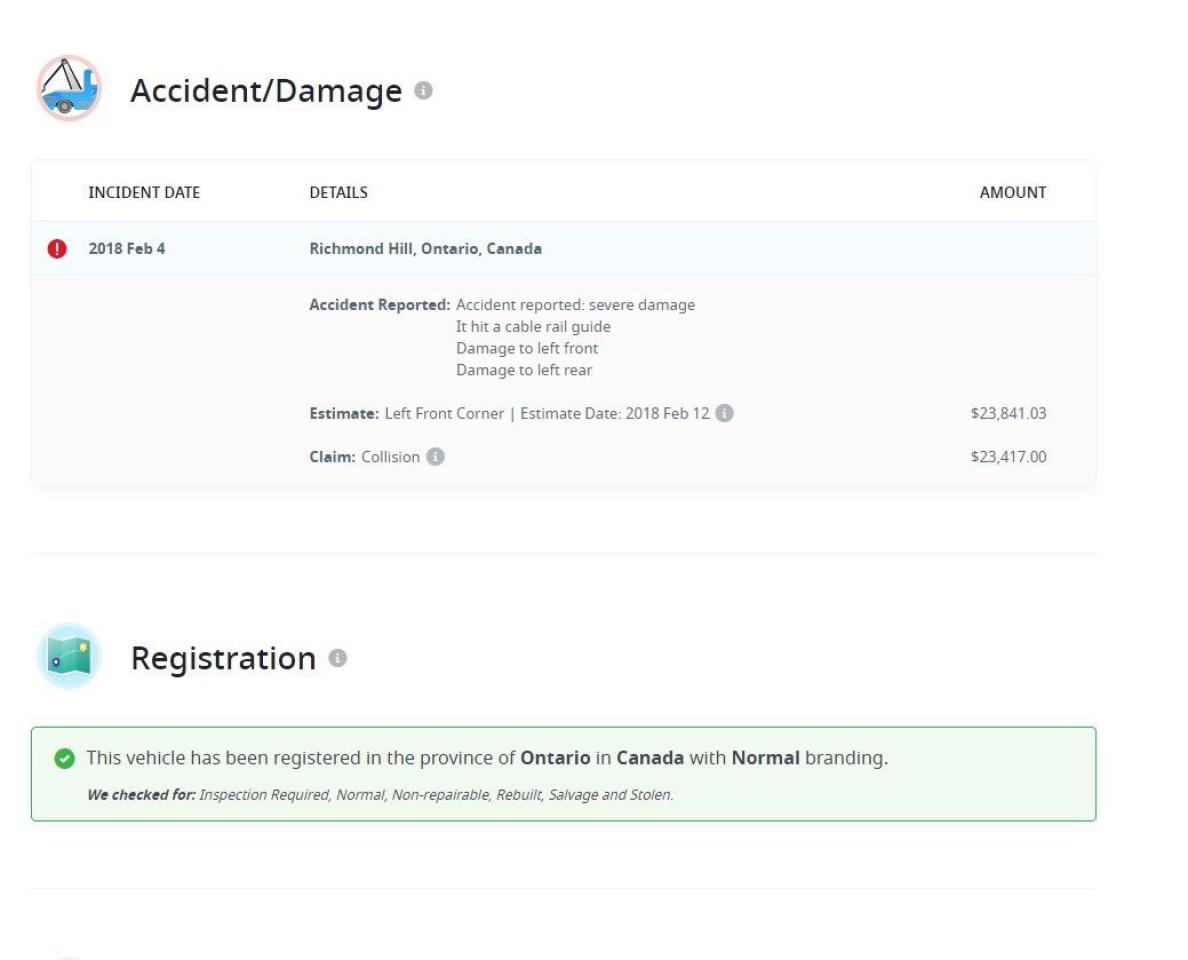Click the Estimate Left Front Corner line
Viewport: 1188px width, 960px height.
tap(509, 413)
